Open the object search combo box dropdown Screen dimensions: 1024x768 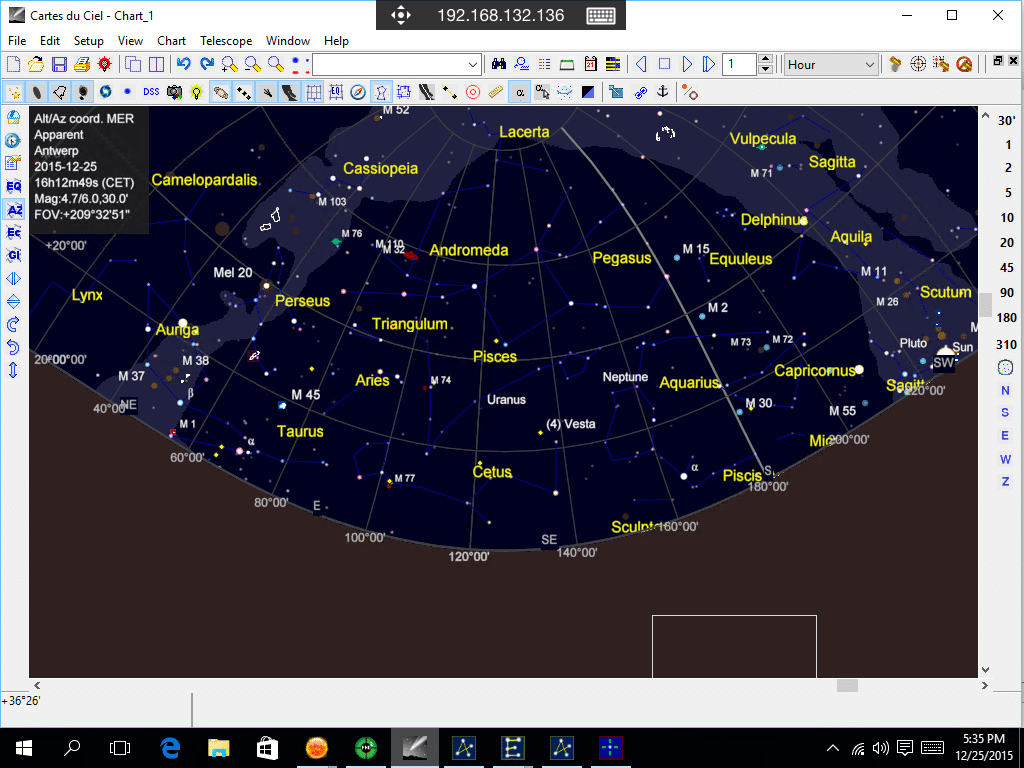click(x=473, y=65)
